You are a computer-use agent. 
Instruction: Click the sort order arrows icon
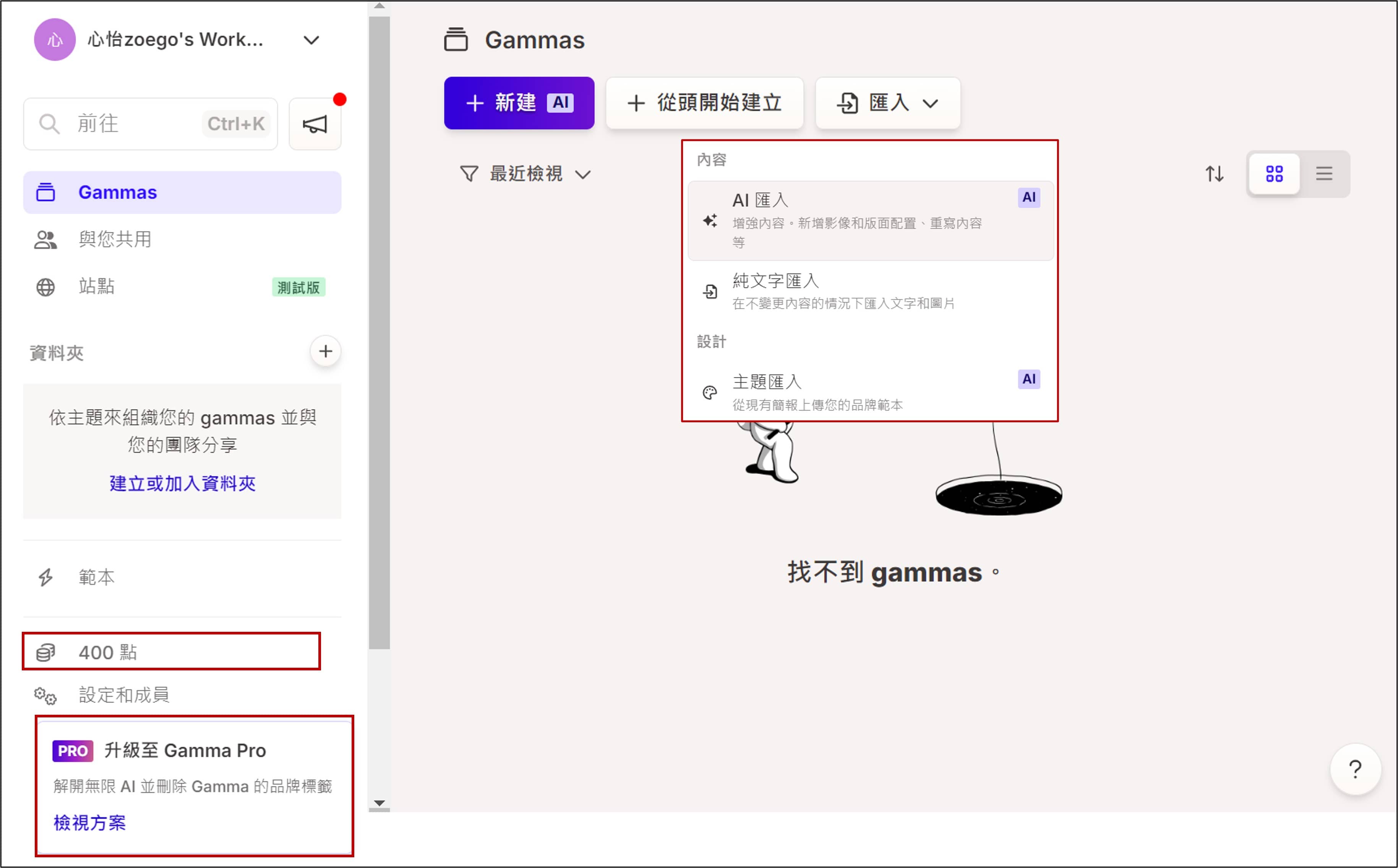pos(1214,174)
